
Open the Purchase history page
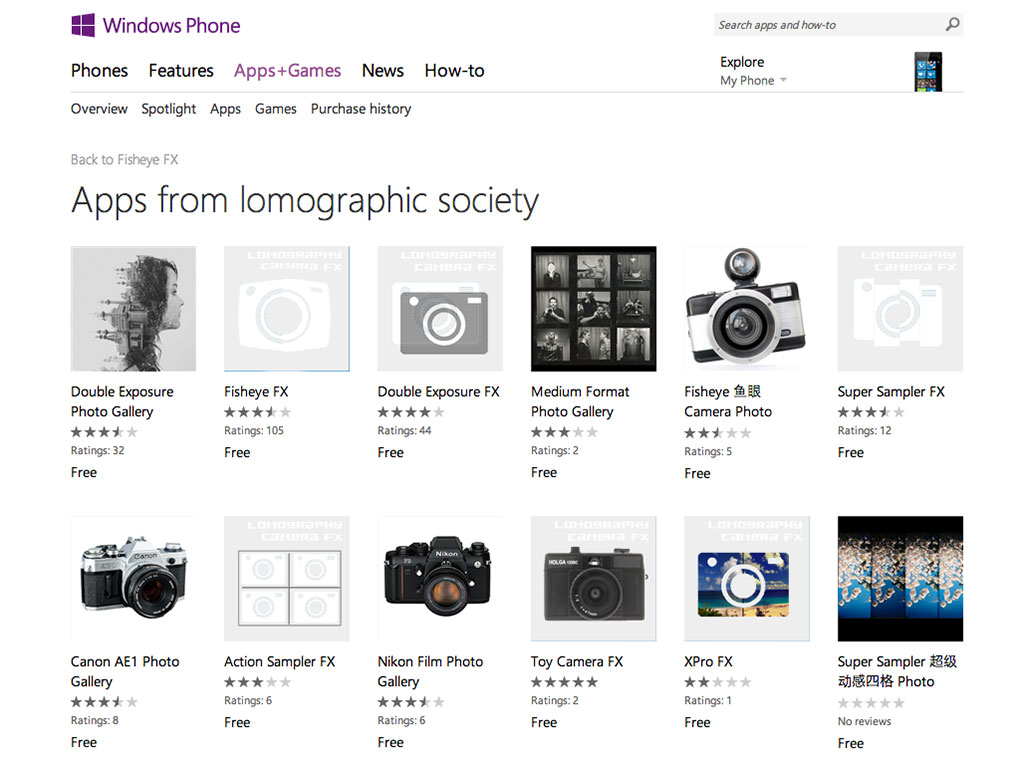[x=361, y=109]
